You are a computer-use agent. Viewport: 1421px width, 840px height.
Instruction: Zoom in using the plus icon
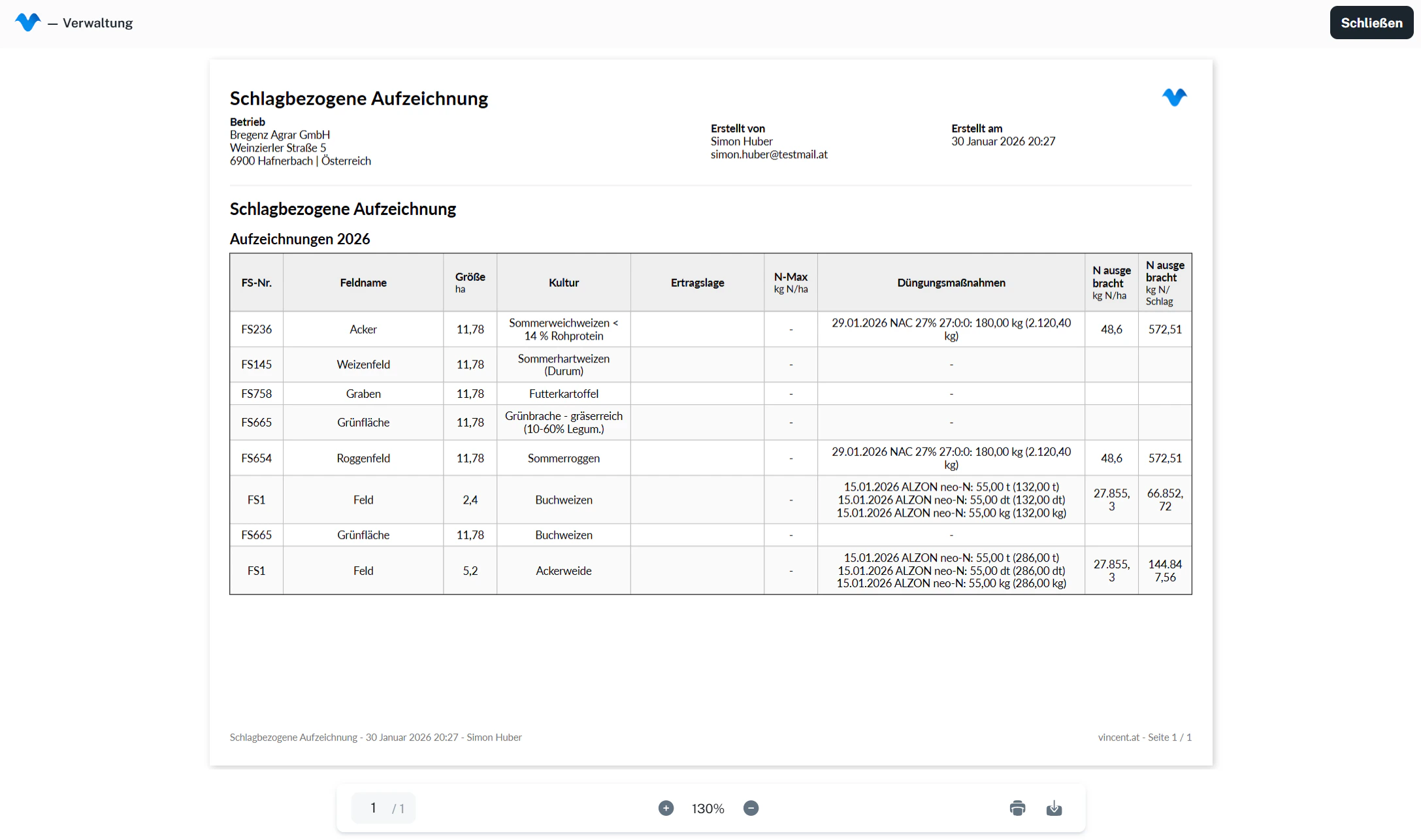666,808
